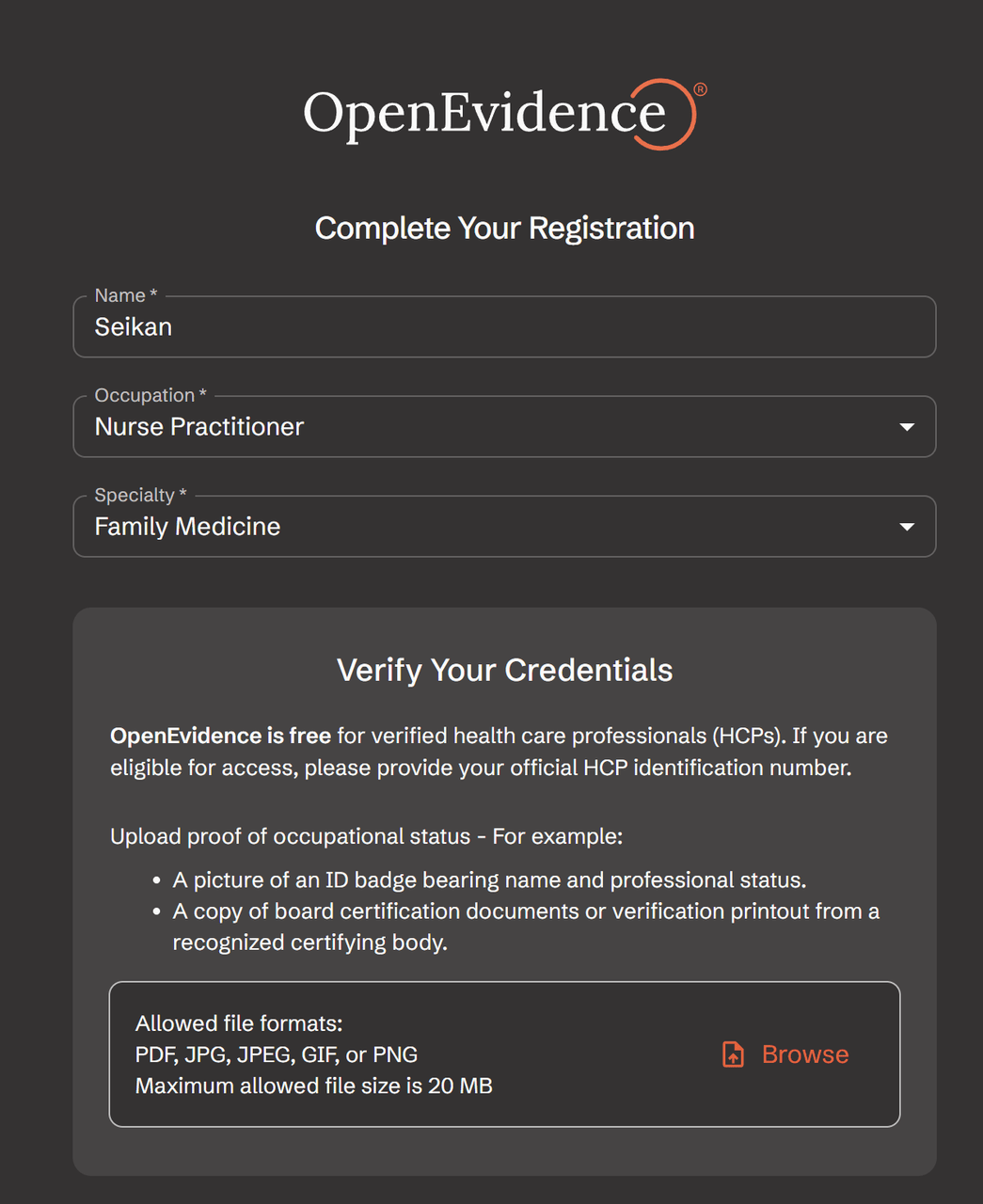
Task: Open the Specialty dropdown showing Family Medicine
Action: [504, 526]
